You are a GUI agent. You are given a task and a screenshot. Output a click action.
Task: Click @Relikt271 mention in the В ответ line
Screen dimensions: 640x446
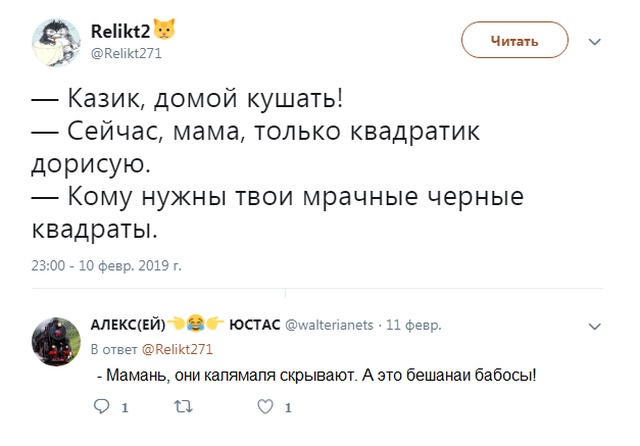click(x=178, y=349)
